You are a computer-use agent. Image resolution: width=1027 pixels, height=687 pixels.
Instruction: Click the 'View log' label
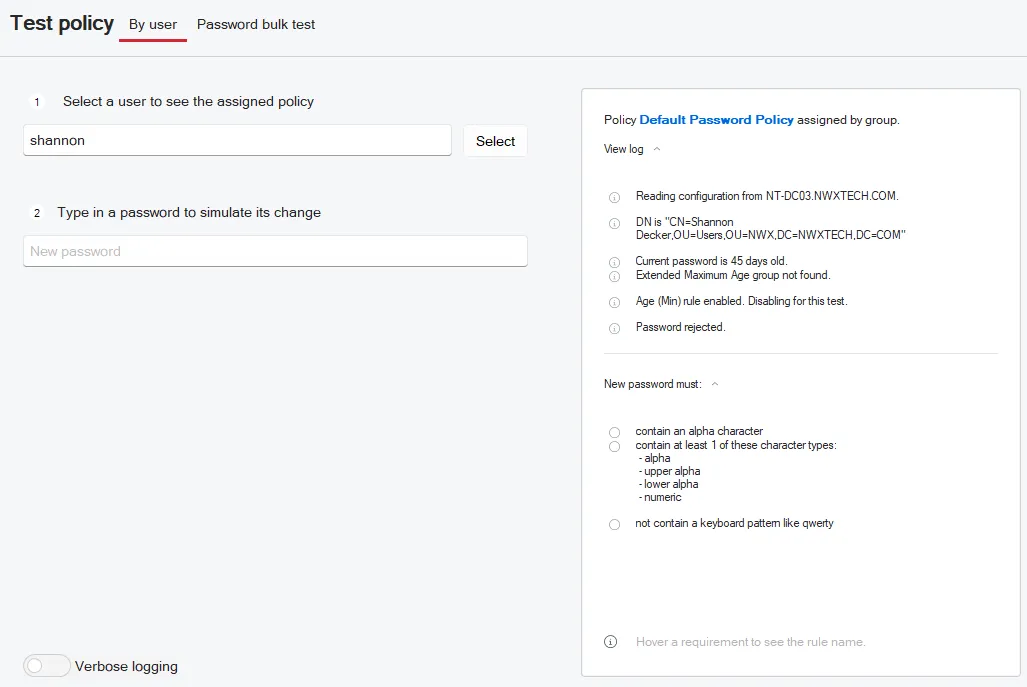[x=624, y=149]
